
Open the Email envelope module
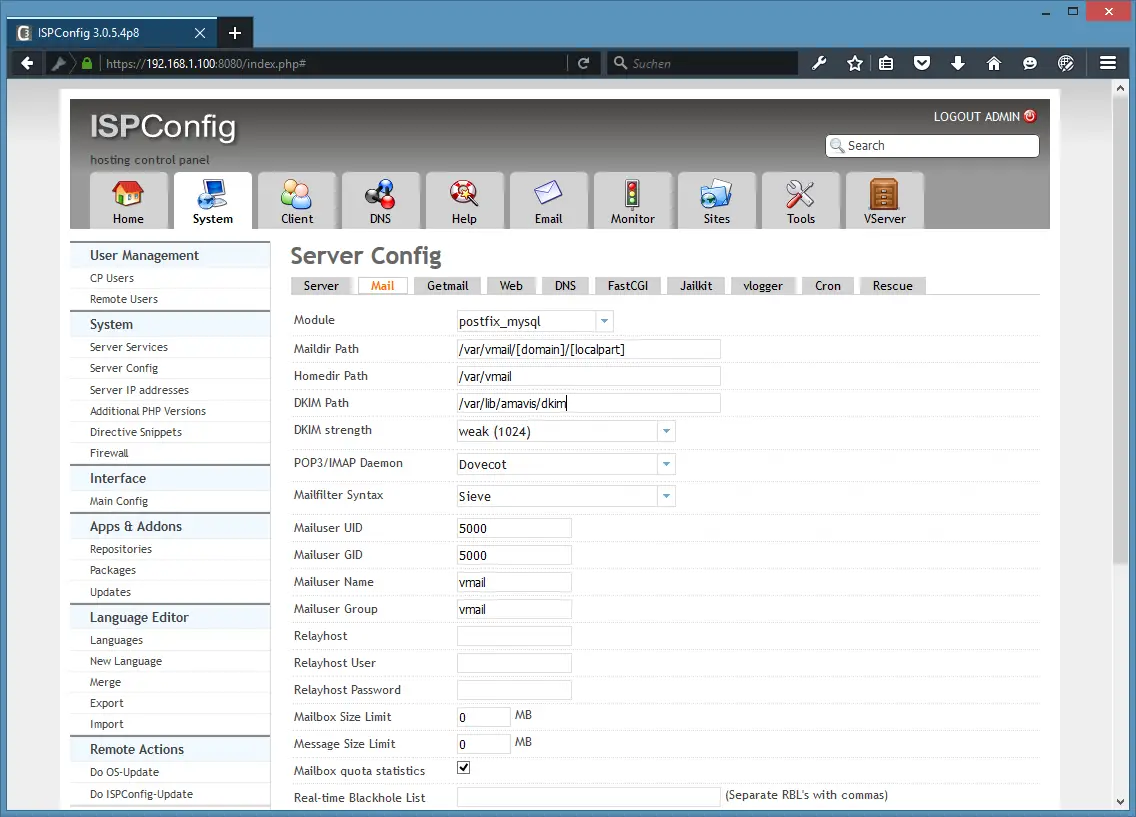click(x=548, y=201)
